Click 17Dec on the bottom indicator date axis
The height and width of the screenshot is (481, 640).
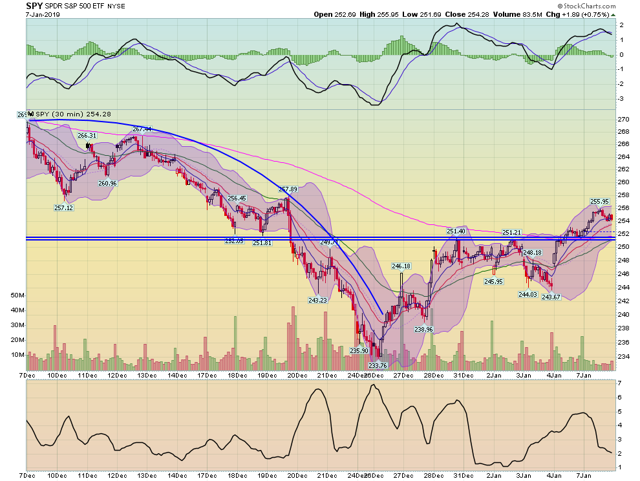point(207,475)
